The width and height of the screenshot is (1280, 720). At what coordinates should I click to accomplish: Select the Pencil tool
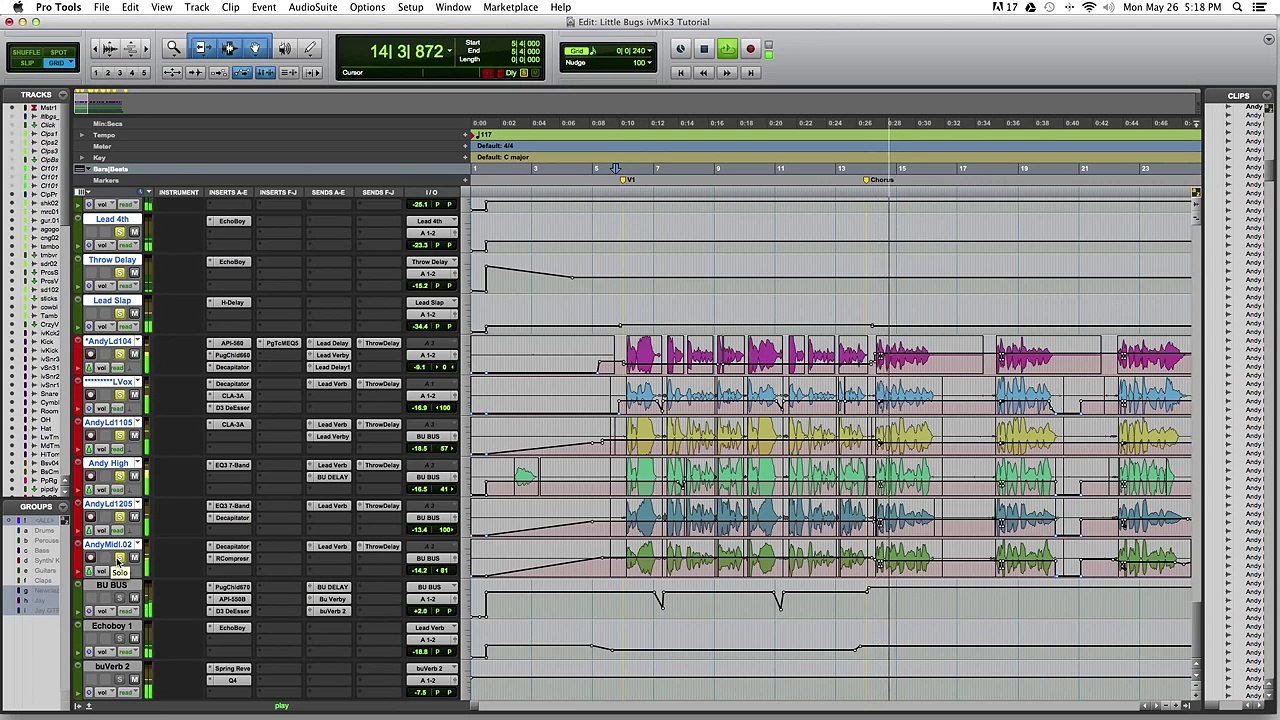pyautogui.click(x=310, y=48)
